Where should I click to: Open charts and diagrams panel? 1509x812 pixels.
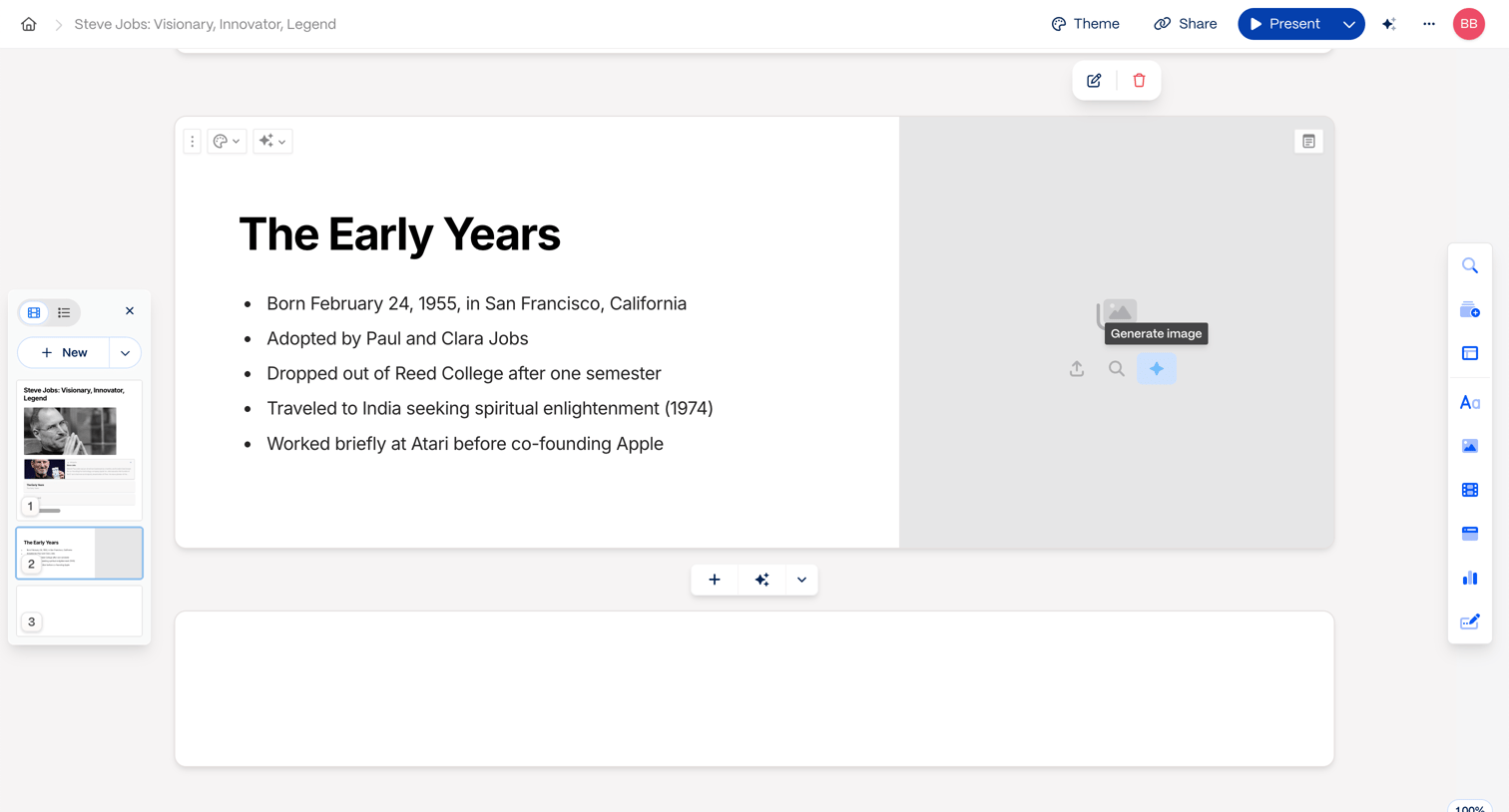click(x=1470, y=578)
